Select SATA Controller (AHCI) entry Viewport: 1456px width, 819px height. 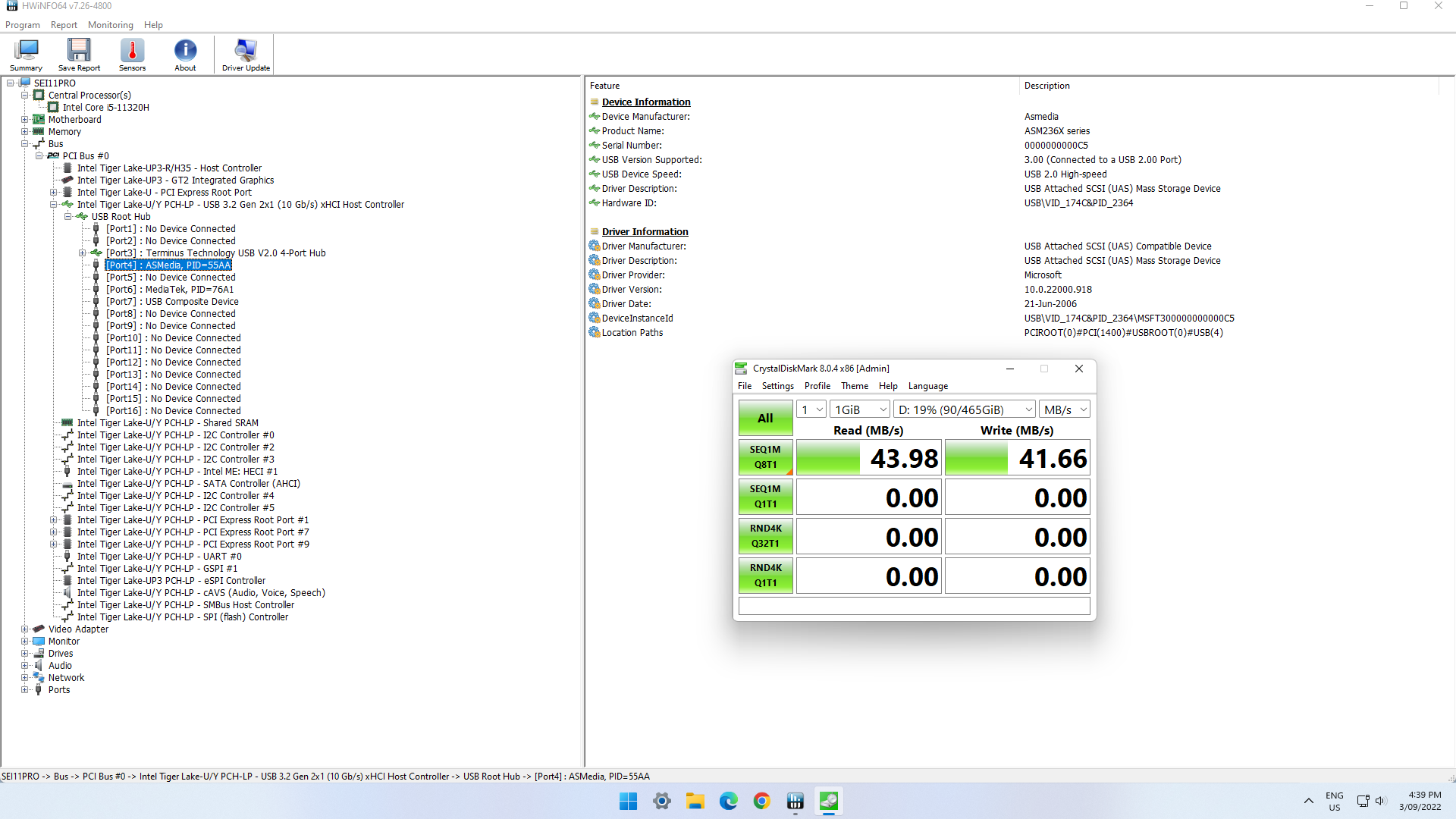(x=189, y=484)
